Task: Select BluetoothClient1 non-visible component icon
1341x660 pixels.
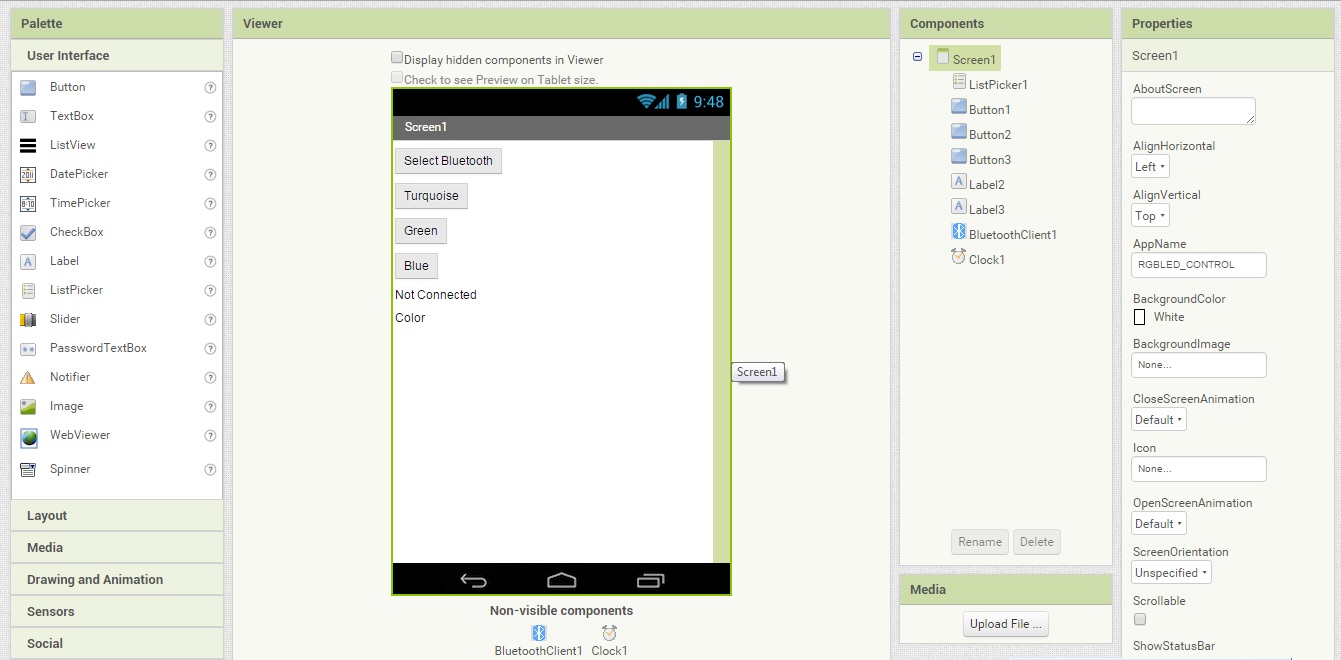Action: point(538,633)
